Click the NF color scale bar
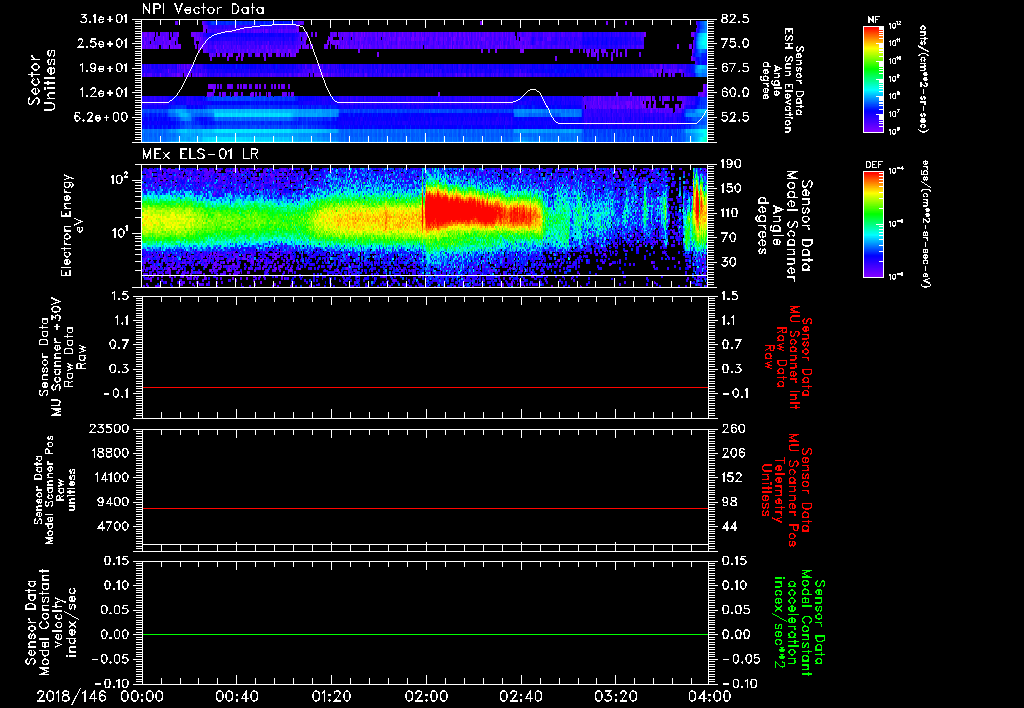 click(x=873, y=79)
